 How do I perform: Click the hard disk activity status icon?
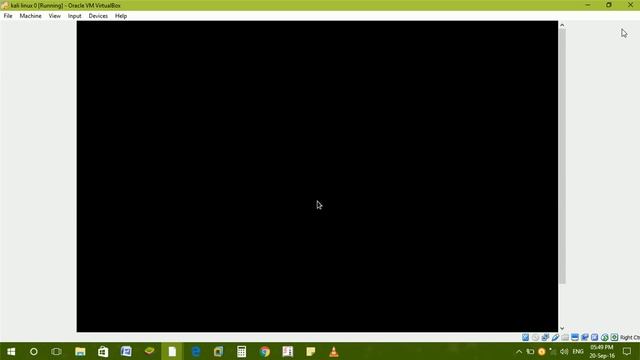(525, 338)
